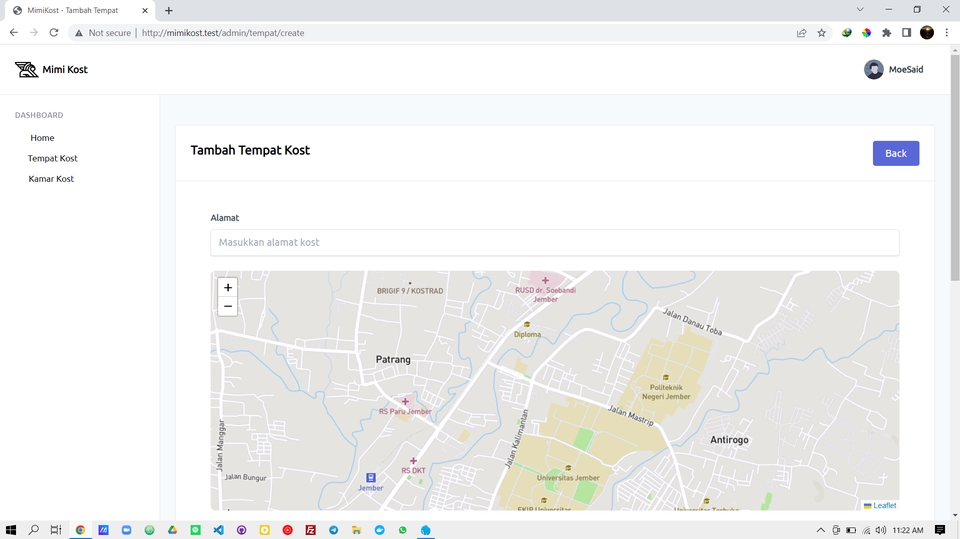Share this page using the share icon
Image resolution: width=960 pixels, height=539 pixels.
801,33
